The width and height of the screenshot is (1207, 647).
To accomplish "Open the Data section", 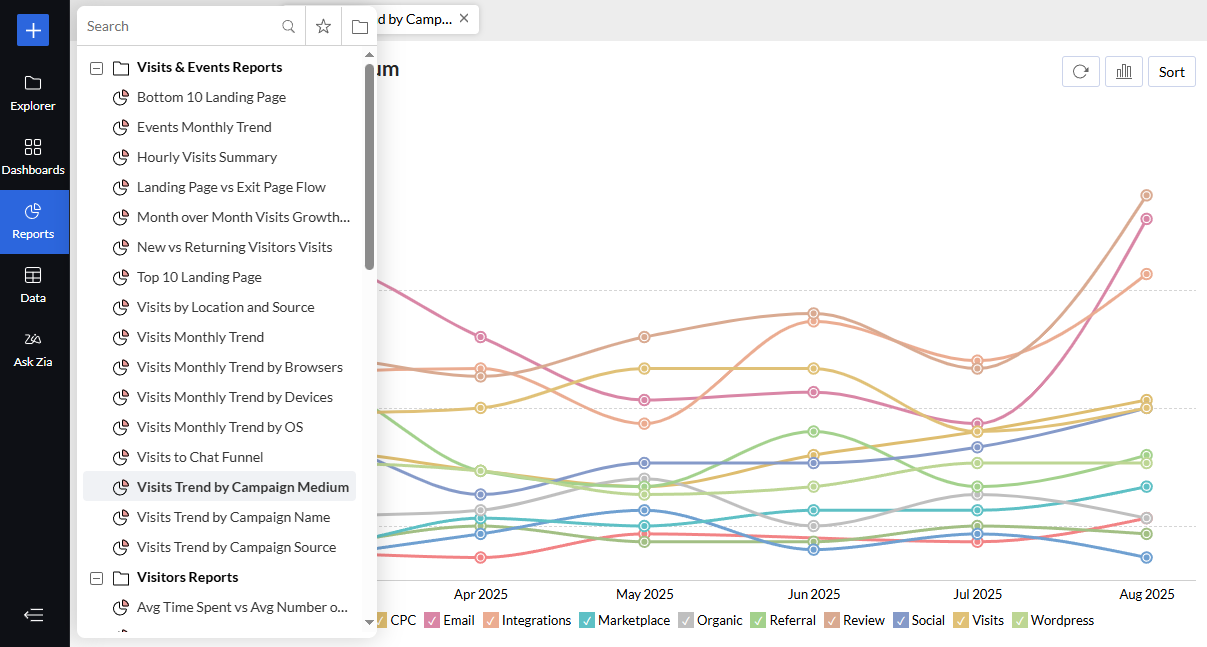I will tap(33, 285).
